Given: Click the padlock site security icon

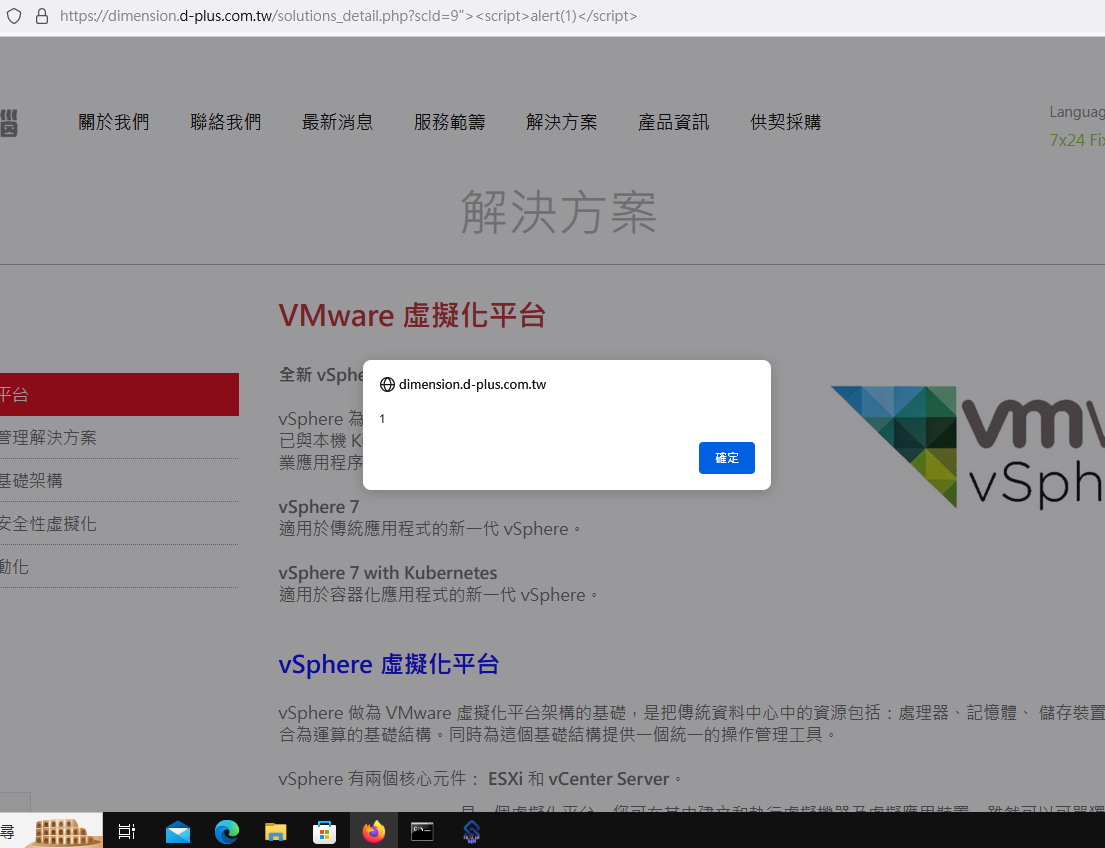Looking at the screenshot, I should click(42, 16).
